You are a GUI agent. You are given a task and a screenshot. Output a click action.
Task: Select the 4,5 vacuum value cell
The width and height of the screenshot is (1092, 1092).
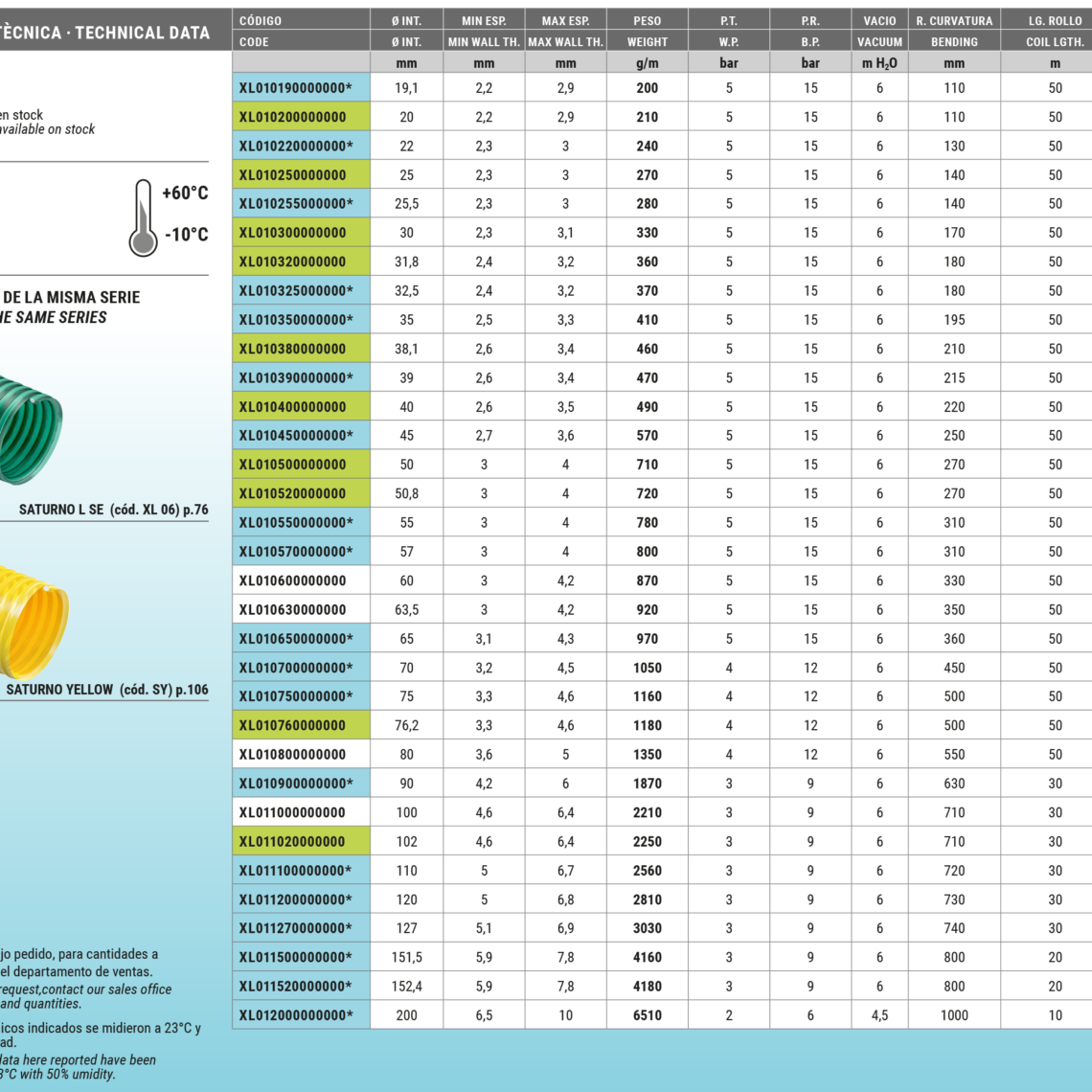[x=879, y=1015]
